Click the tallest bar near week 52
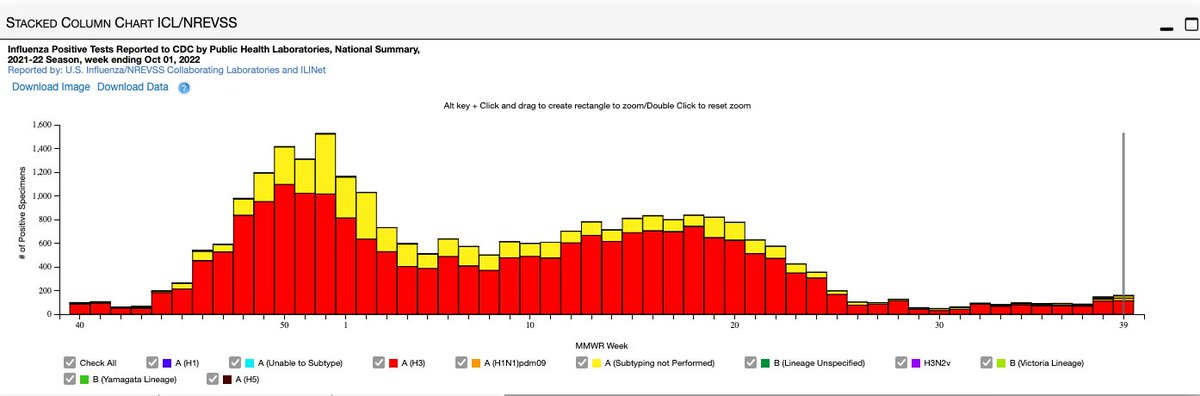The width and height of the screenshot is (1200, 396). coord(325,224)
